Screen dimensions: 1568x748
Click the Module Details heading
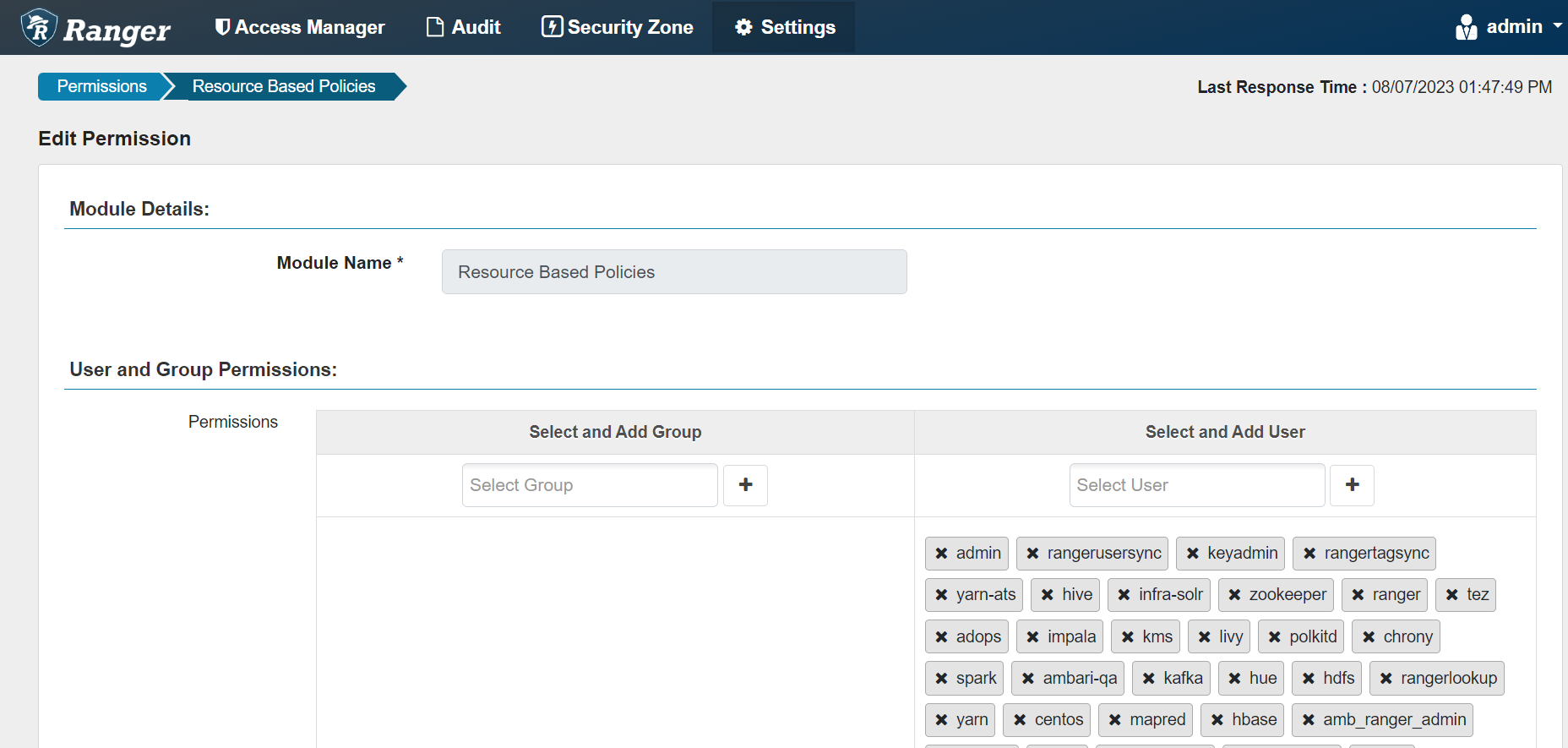139,209
